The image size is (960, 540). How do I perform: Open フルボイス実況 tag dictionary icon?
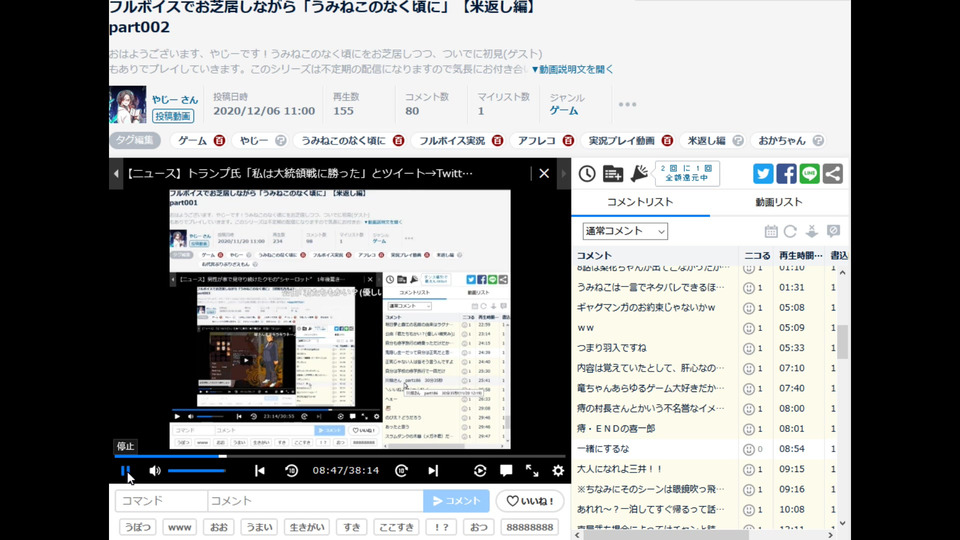(x=497, y=141)
